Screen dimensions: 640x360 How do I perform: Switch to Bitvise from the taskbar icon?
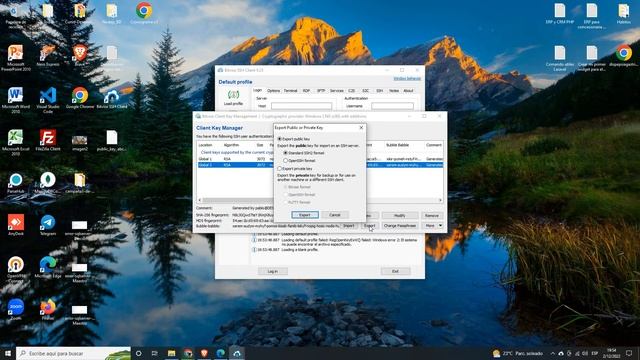coord(237,353)
